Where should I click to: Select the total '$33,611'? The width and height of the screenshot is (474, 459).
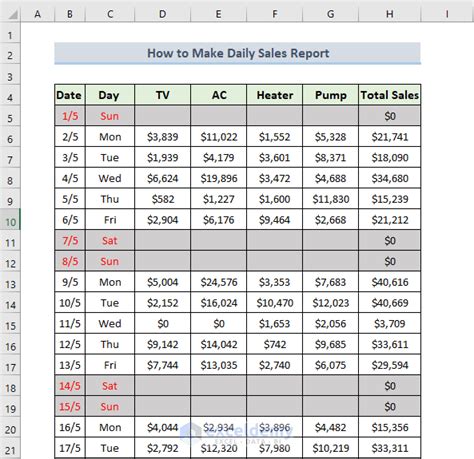click(390, 344)
